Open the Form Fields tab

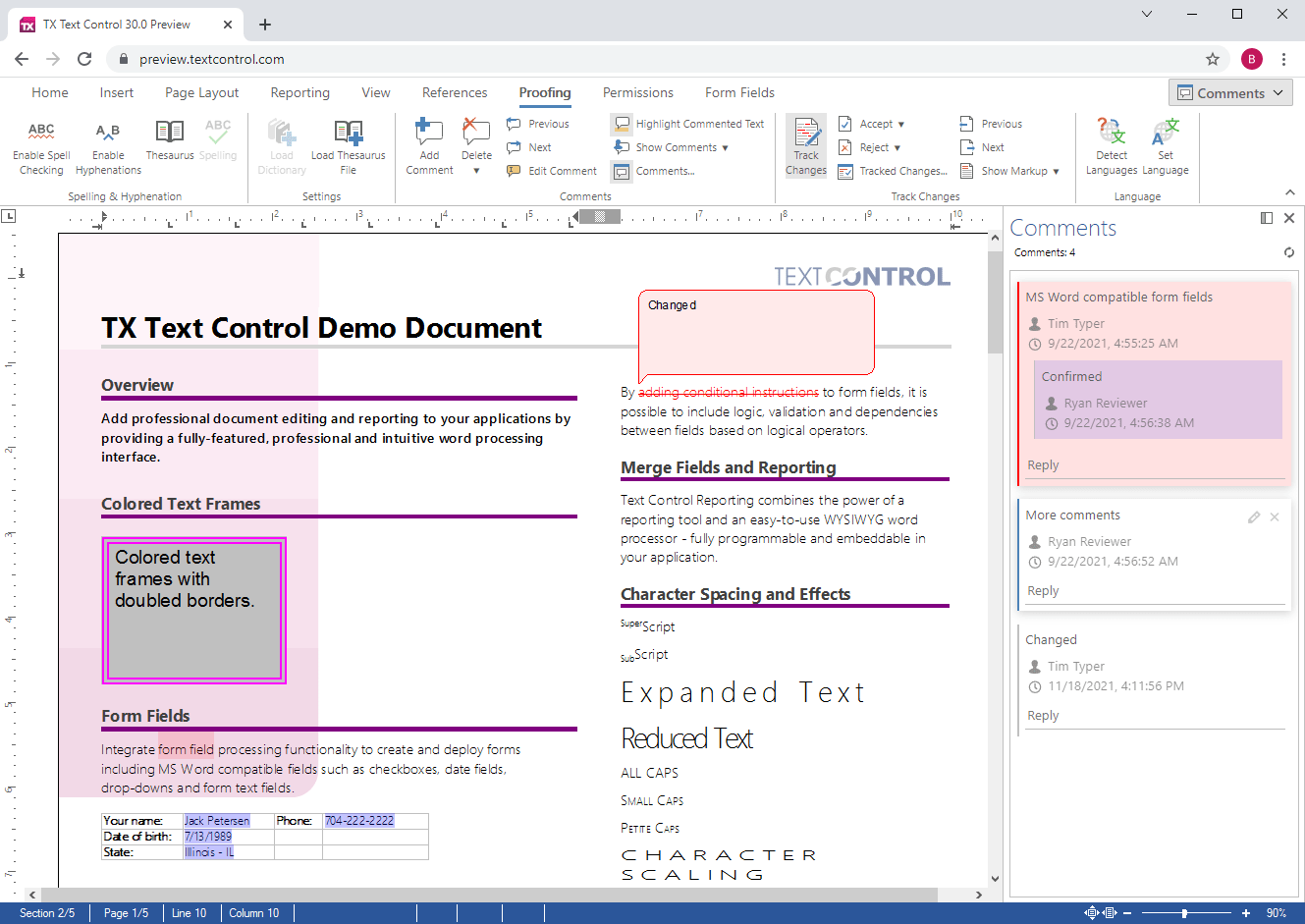[739, 92]
